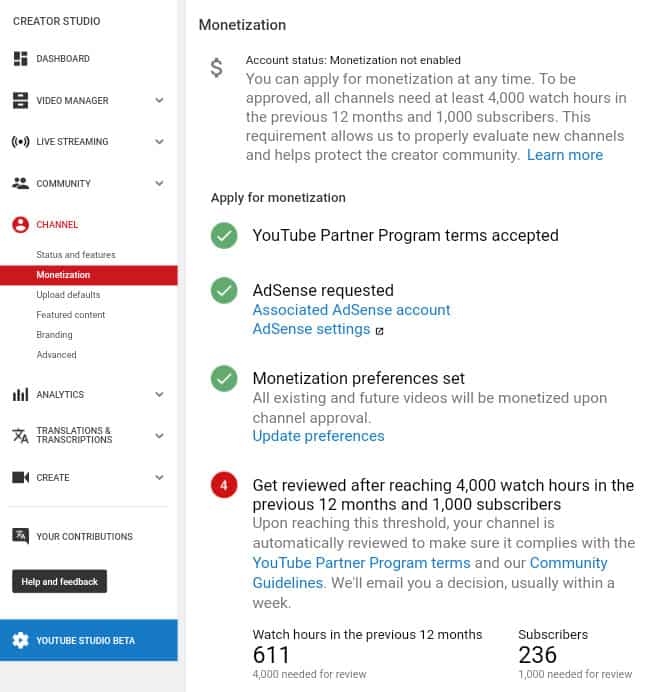Click green checkmark beside Partner Program terms
The image size is (660, 692).
point(224,236)
